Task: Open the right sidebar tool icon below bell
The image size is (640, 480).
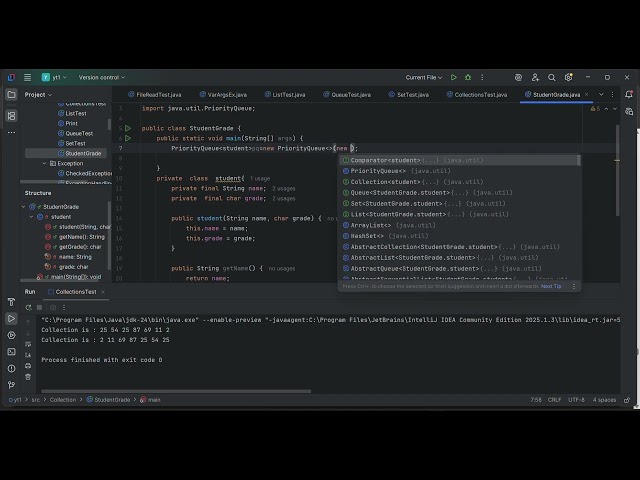Action: click(629, 111)
